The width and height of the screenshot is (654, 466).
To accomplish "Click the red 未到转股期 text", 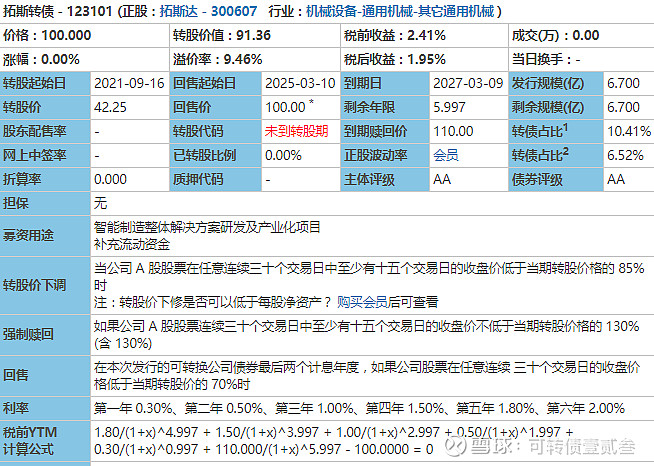I will pos(296,131).
